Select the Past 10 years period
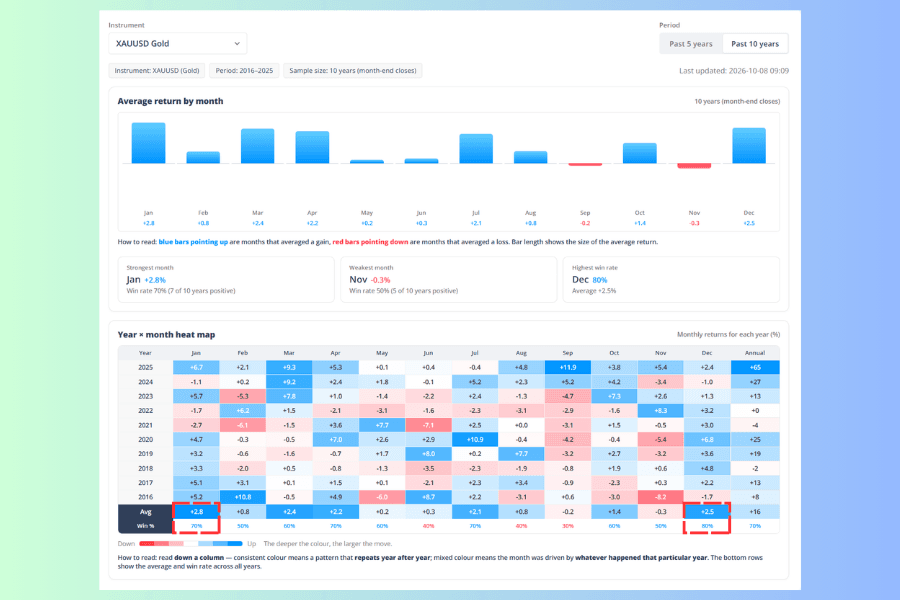Image resolution: width=900 pixels, height=600 pixels. pos(755,44)
